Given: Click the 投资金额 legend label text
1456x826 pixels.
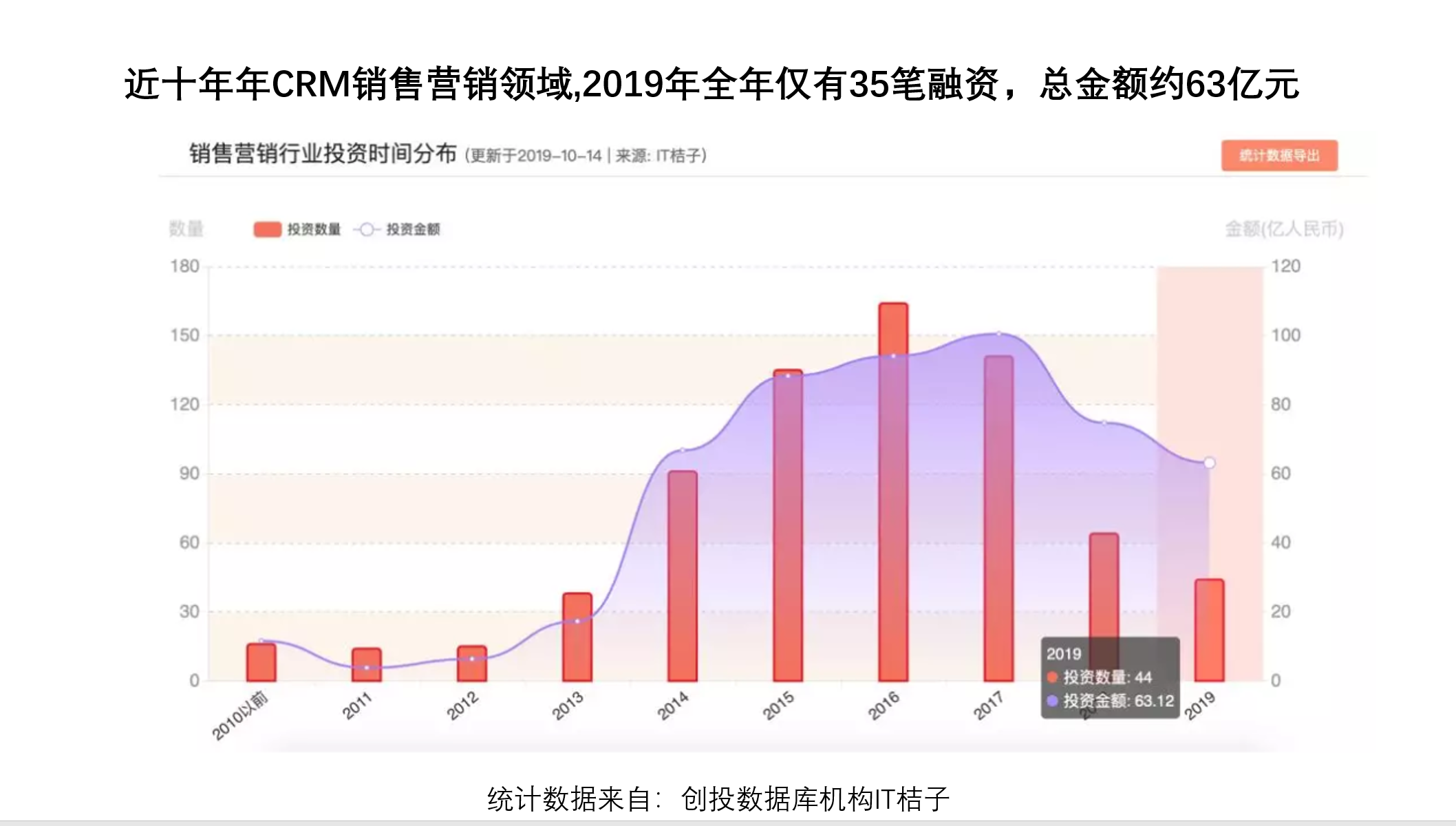Looking at the screenshot, I should coord(413,229).
